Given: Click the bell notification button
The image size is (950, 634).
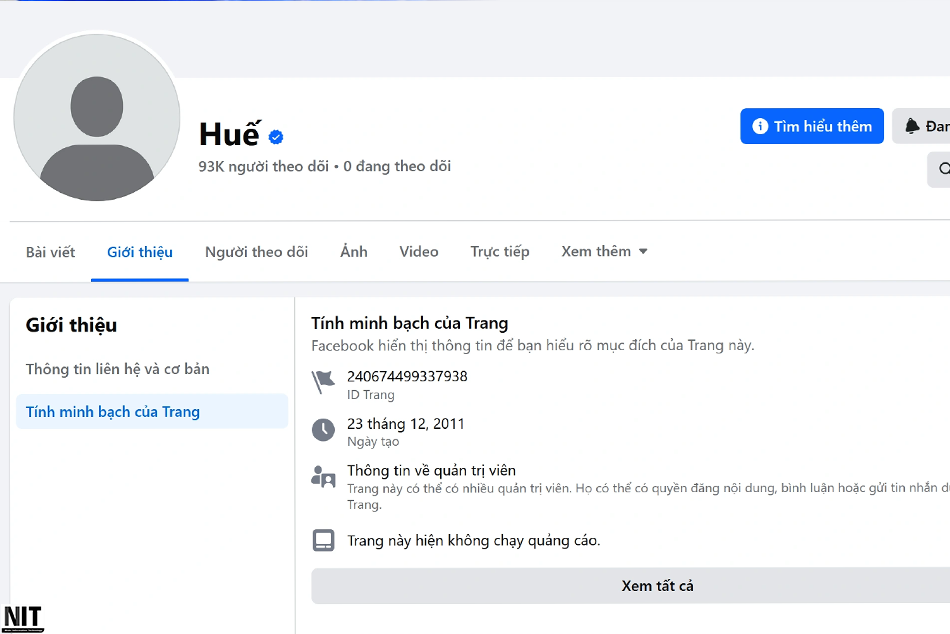Looking at the screenshot, I should click(922, 126).
